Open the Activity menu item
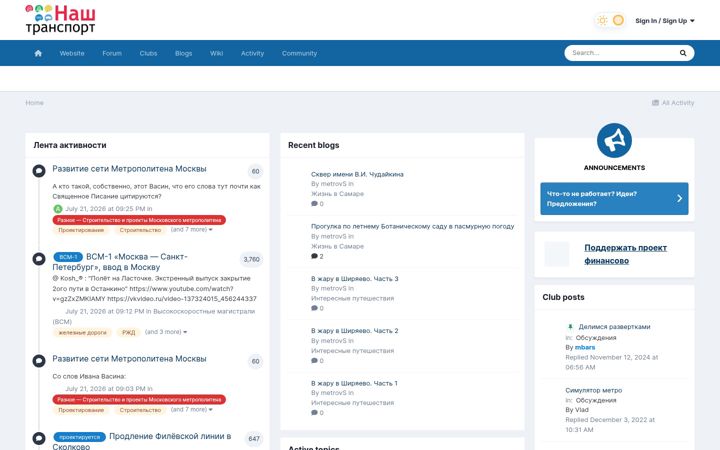 (252, 53)
